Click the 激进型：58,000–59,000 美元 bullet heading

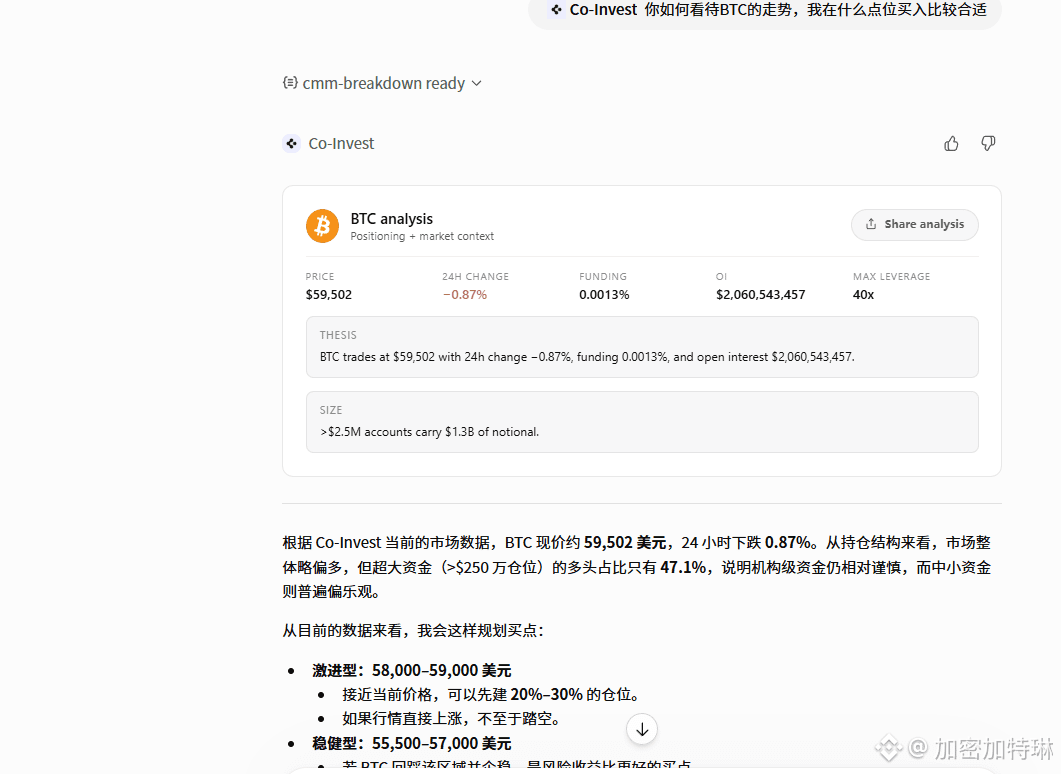[411, 670]
